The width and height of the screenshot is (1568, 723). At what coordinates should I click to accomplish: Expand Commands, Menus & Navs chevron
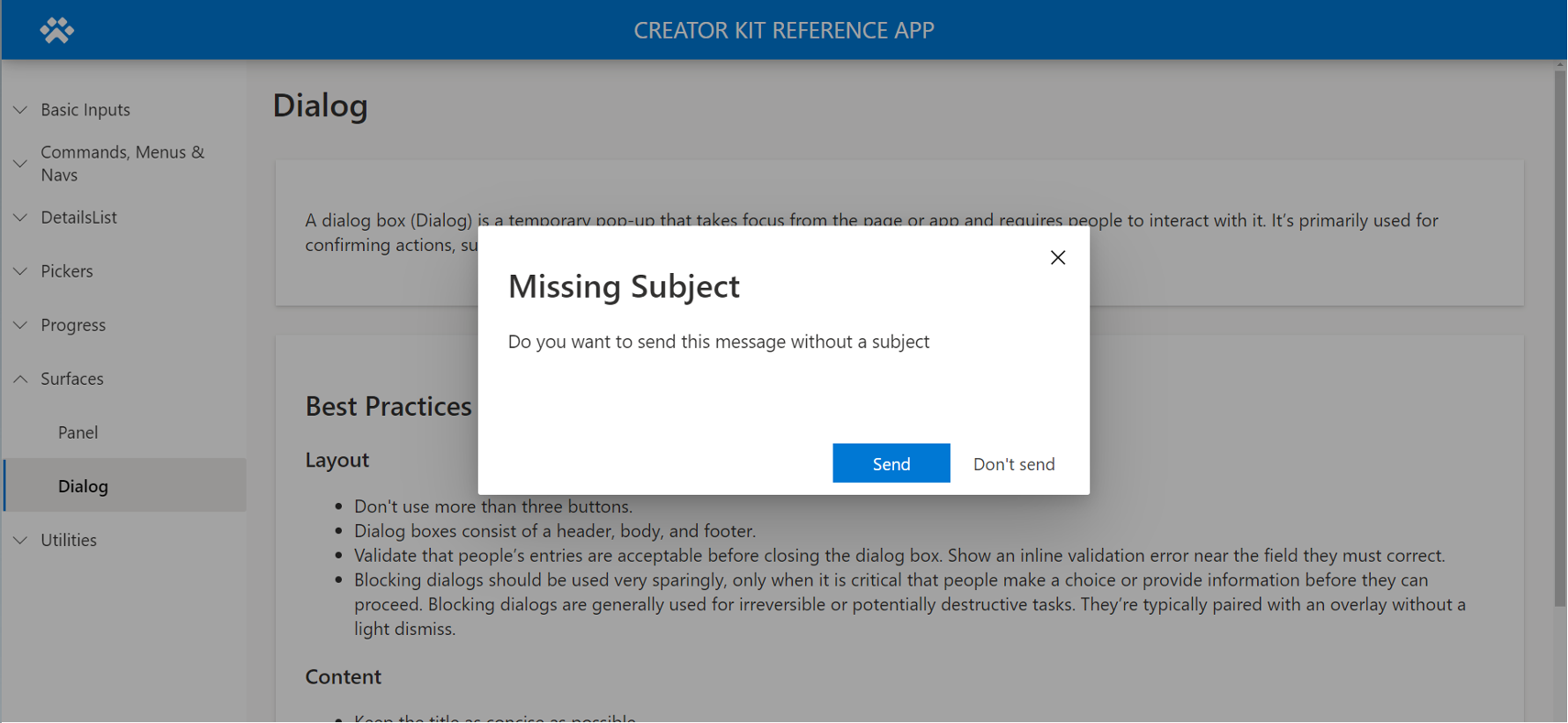coord(20,164)
